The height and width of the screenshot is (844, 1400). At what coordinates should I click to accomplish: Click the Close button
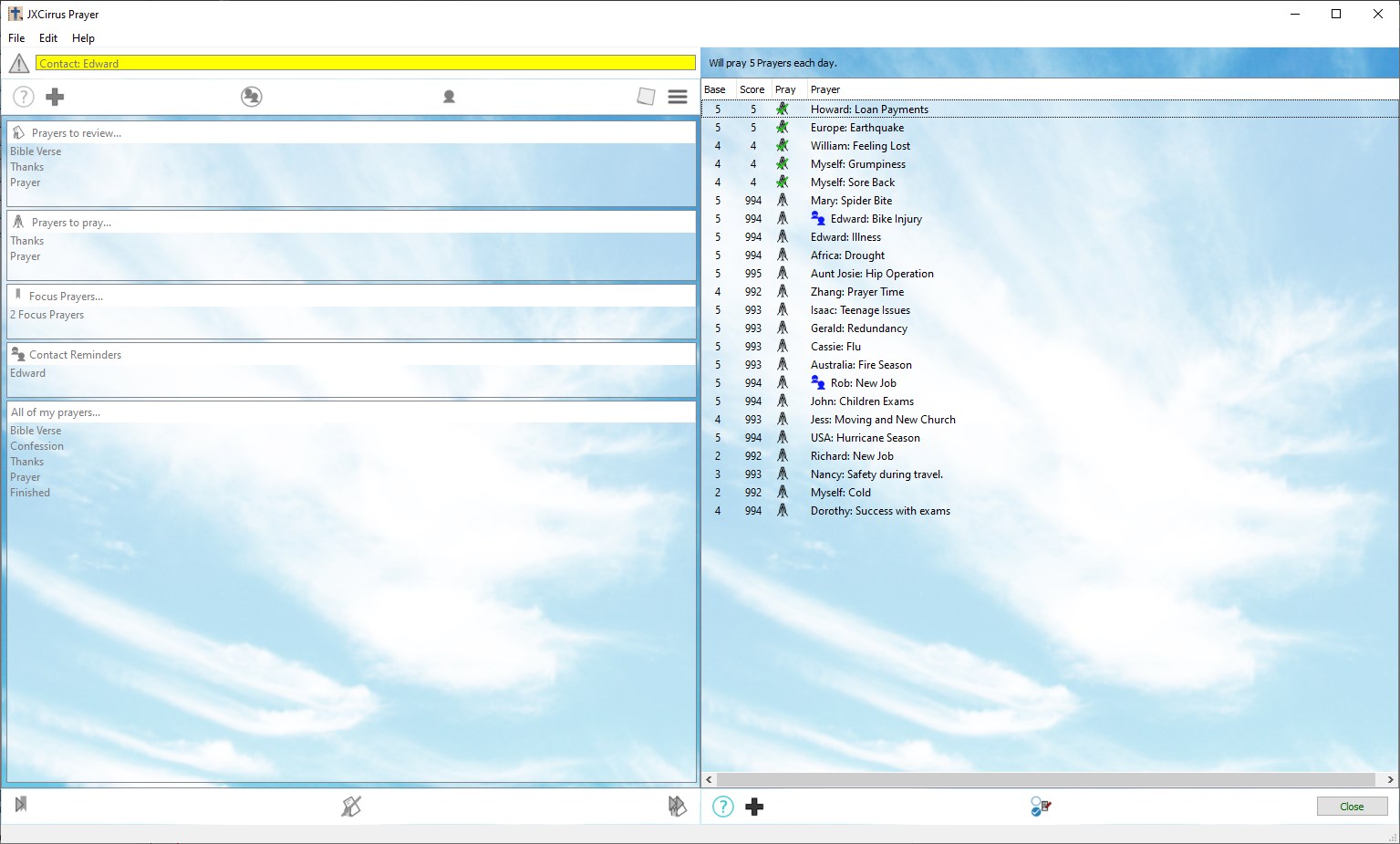[x=1352, y=807]
